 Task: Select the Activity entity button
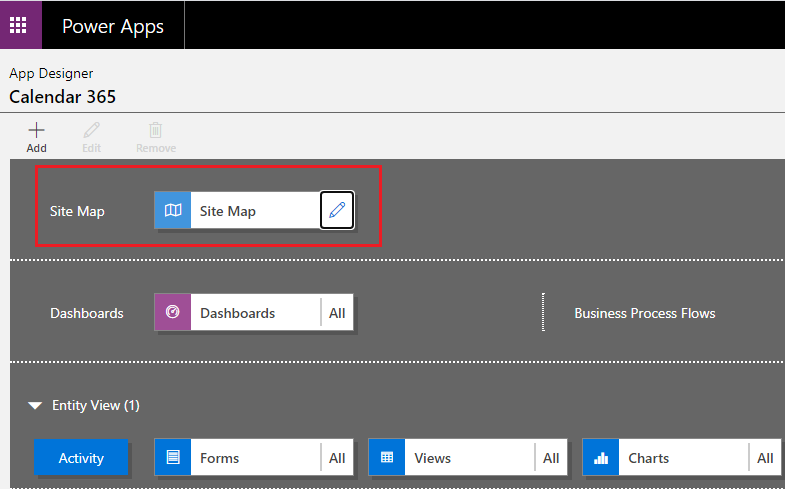point(81,457)
